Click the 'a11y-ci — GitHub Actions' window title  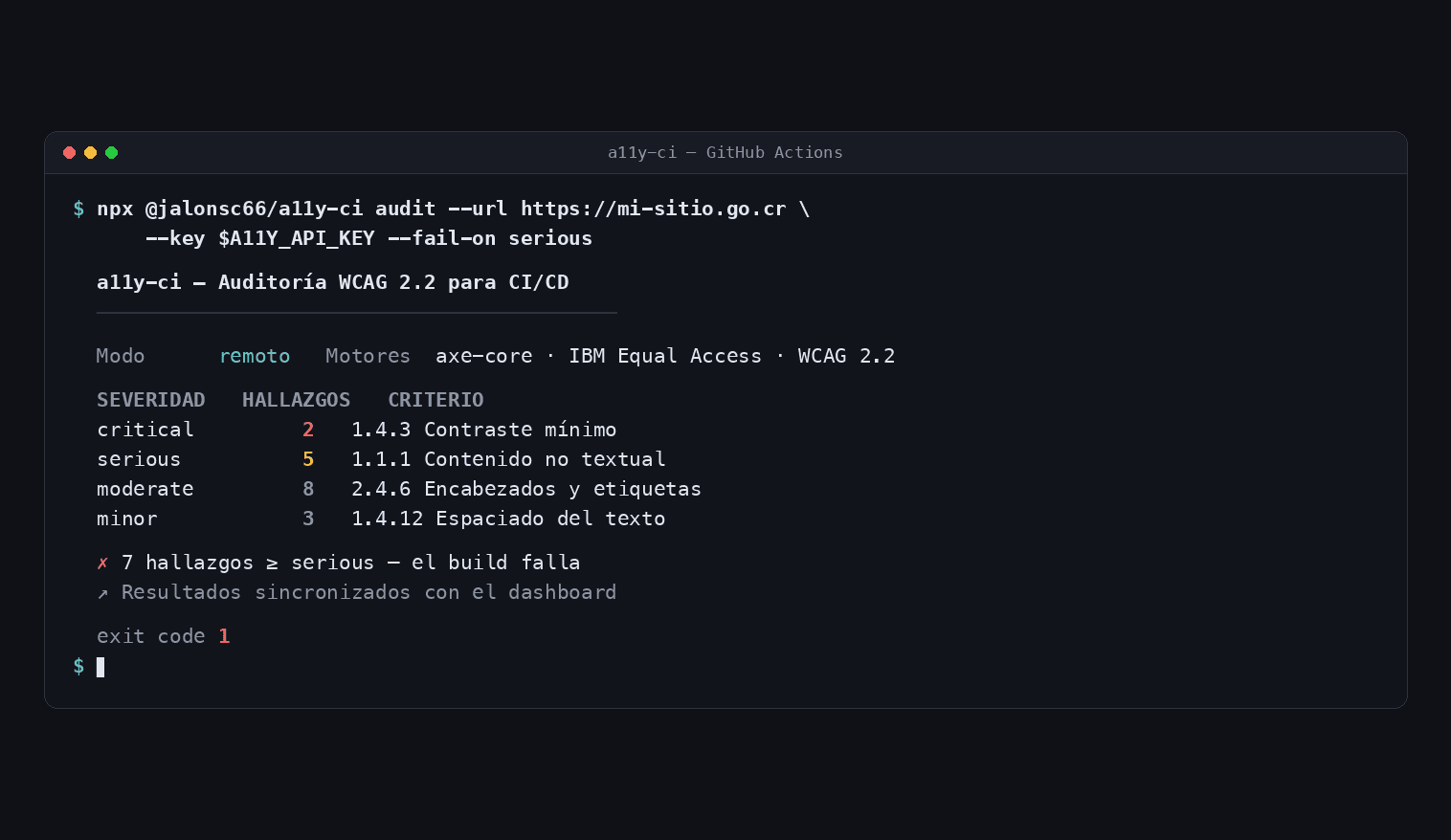[725, 153]
